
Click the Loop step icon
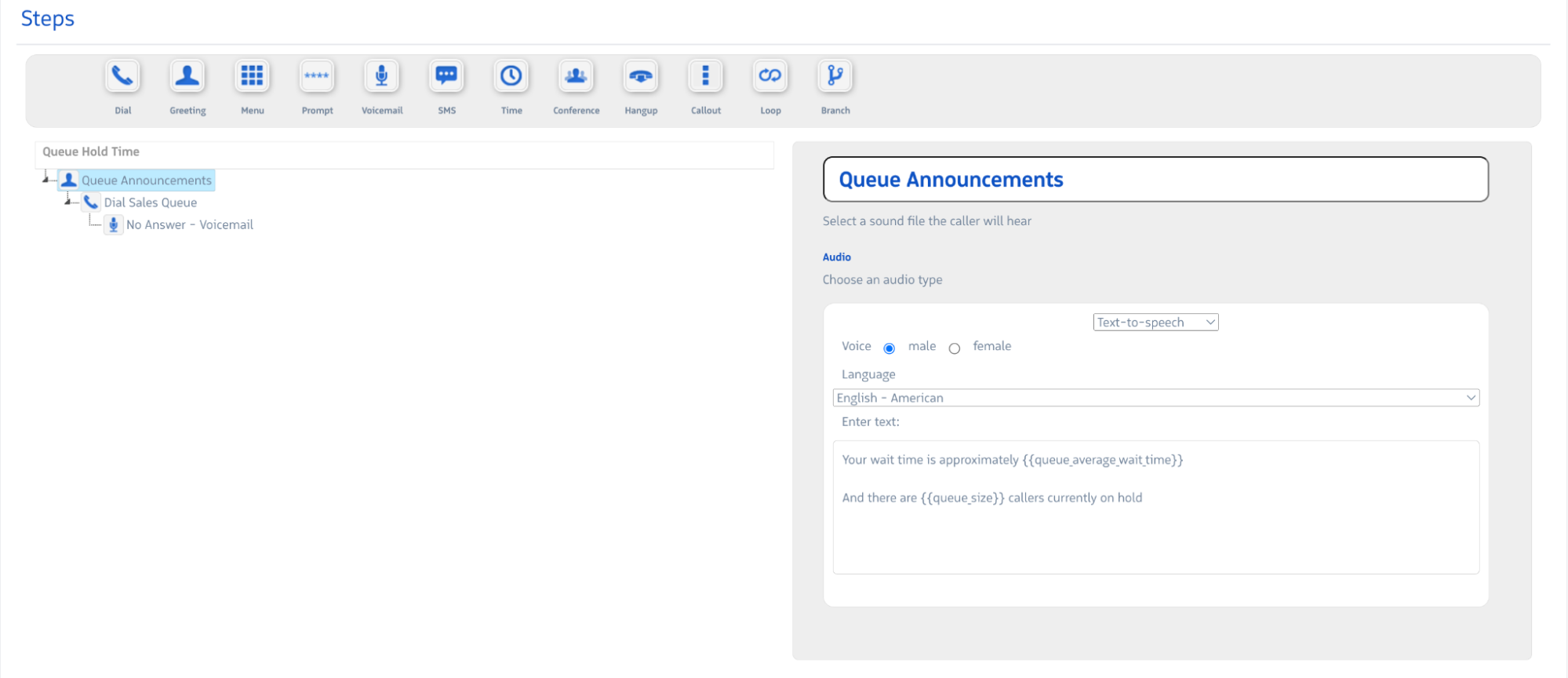tap(770, 76)
